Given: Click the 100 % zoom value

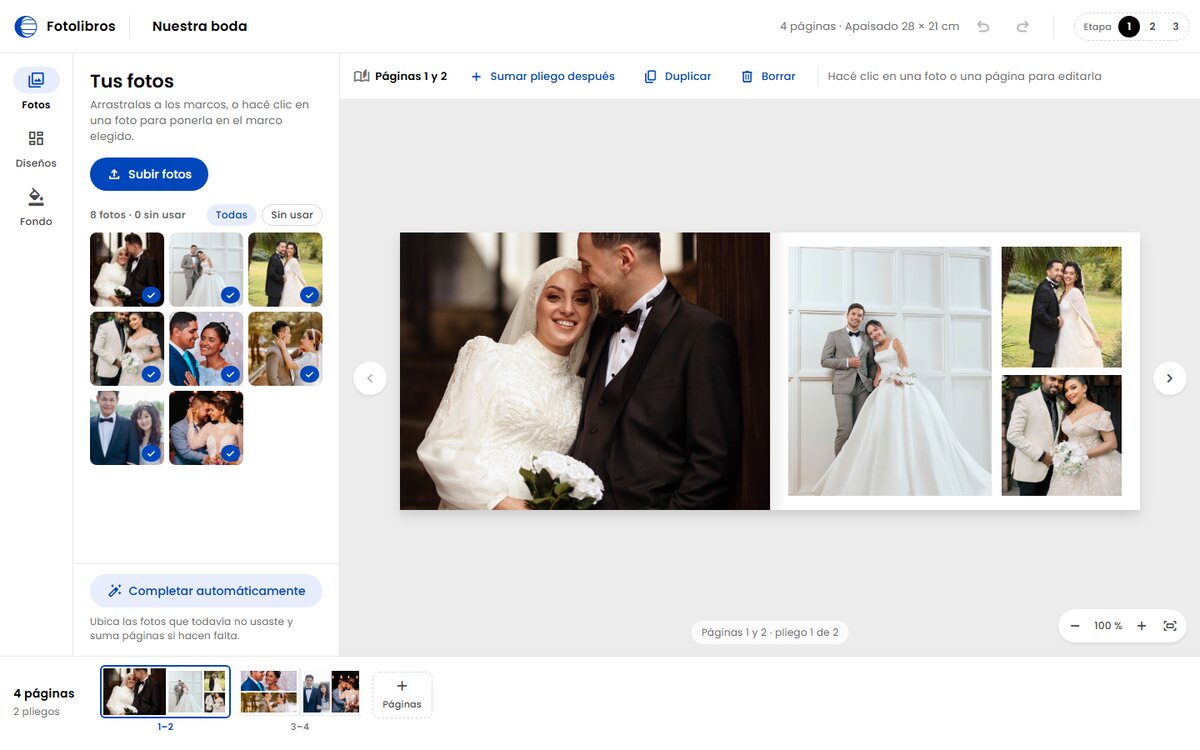Looking at the screenshot, I should point(1108,626).
